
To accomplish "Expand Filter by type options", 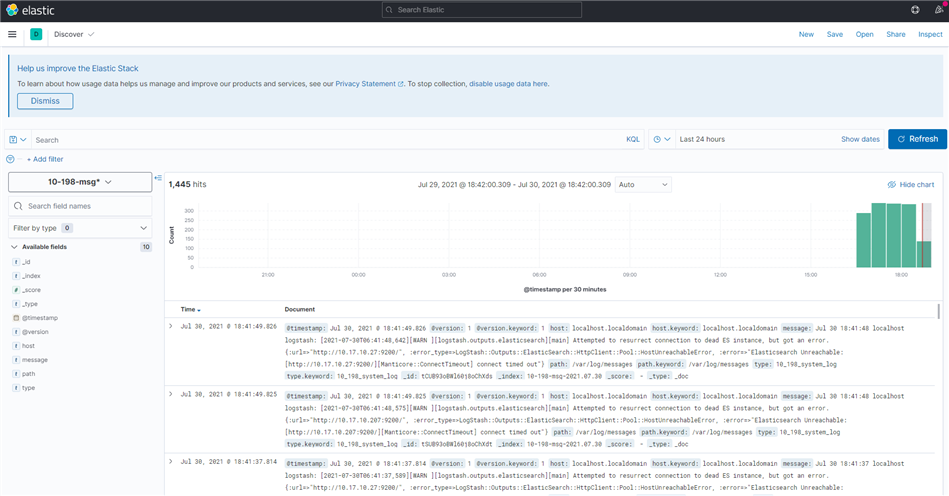I will tap(80, 228).
